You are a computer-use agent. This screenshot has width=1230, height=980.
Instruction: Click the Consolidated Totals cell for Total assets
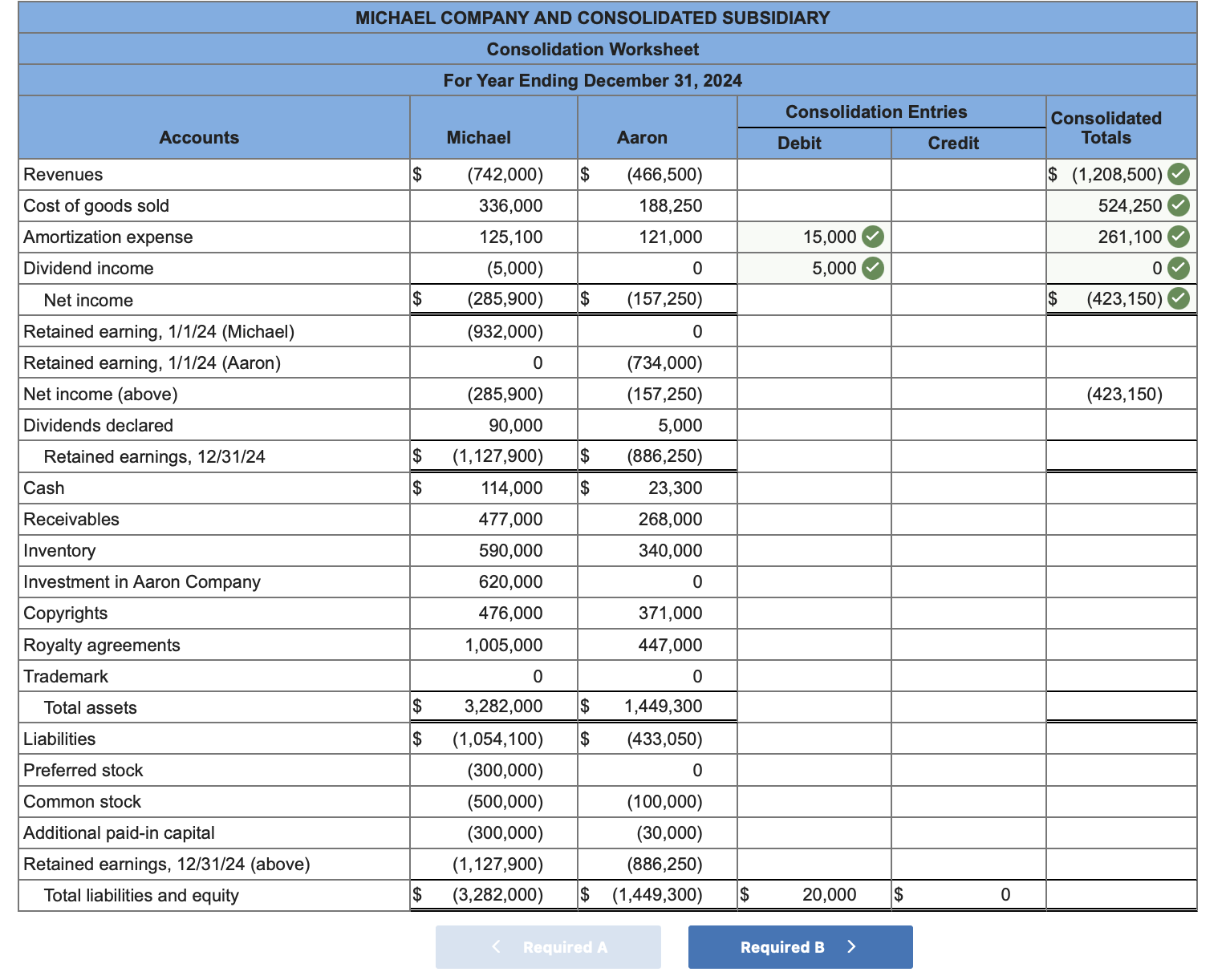click(1121, 707)
